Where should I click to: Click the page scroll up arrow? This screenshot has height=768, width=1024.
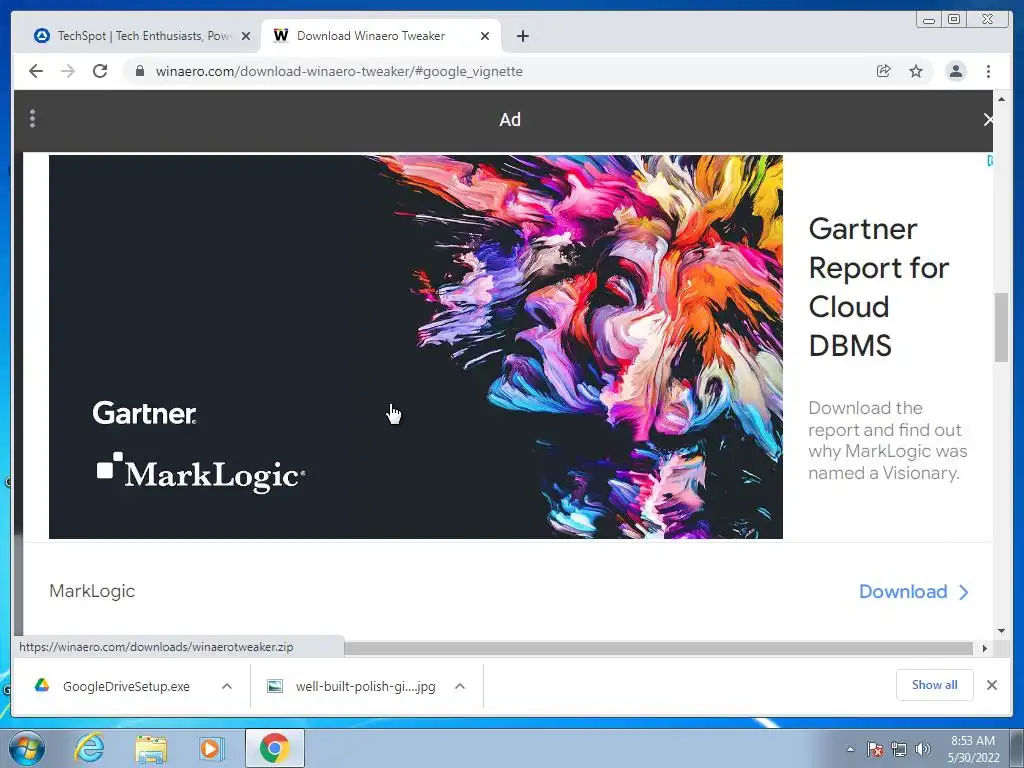[x=1001, y=99]
